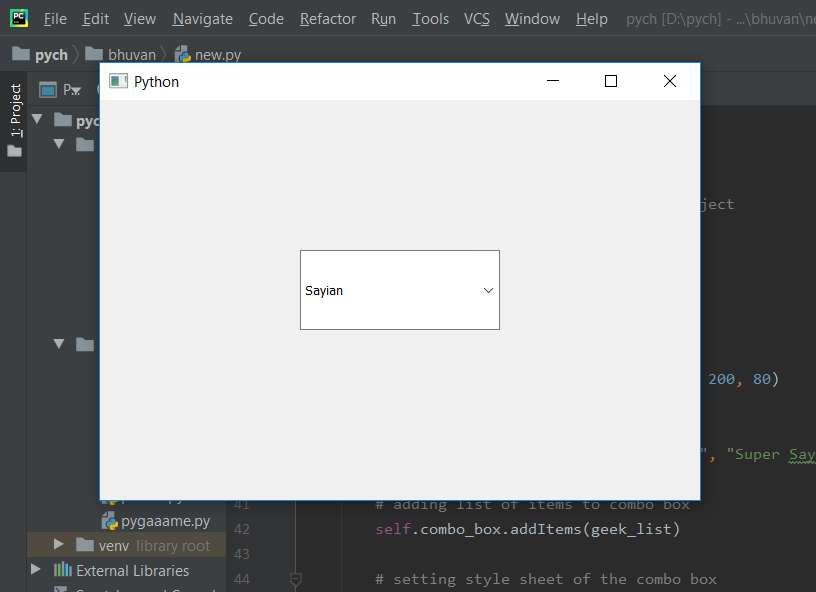Open the Refactor menu

327,19
